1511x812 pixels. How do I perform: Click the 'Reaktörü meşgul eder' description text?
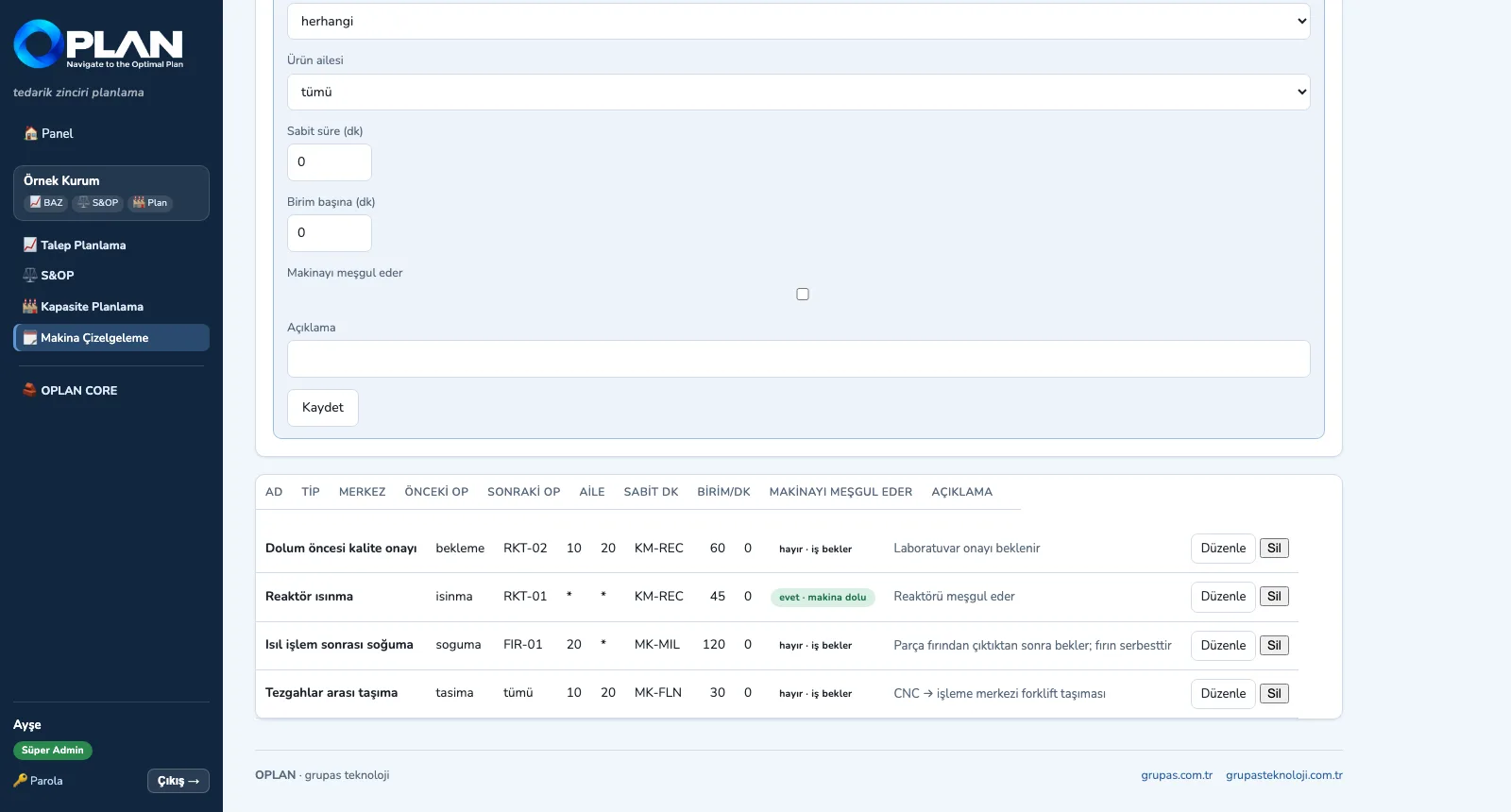[x=954, y=597]
